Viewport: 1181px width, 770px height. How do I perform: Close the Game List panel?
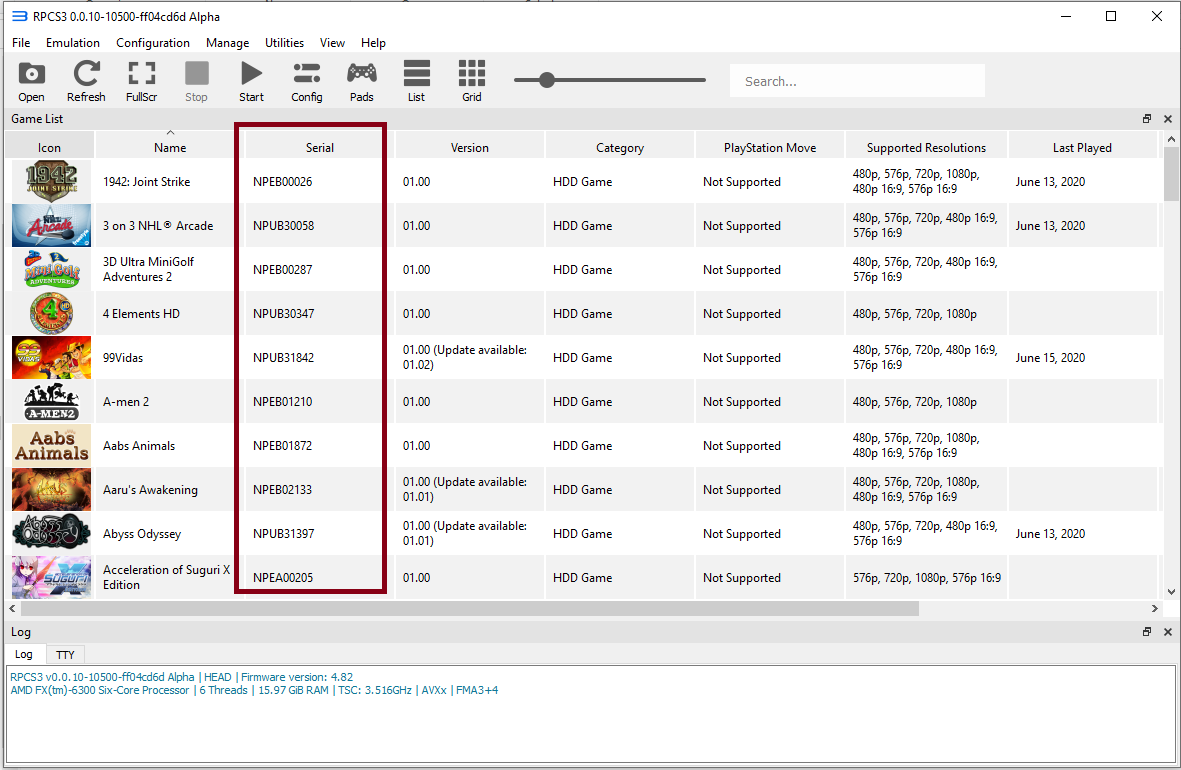point(1167,119)
